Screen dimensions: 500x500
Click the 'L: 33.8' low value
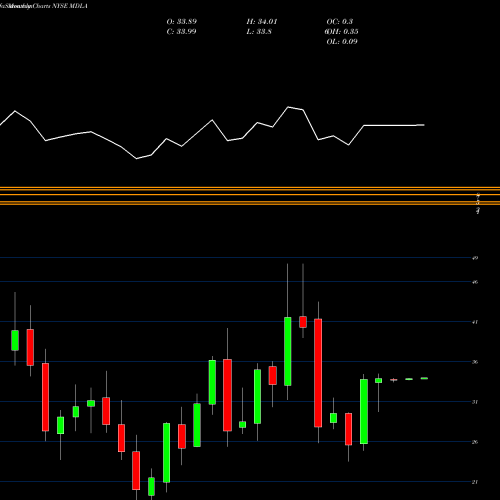coord(259,32)
